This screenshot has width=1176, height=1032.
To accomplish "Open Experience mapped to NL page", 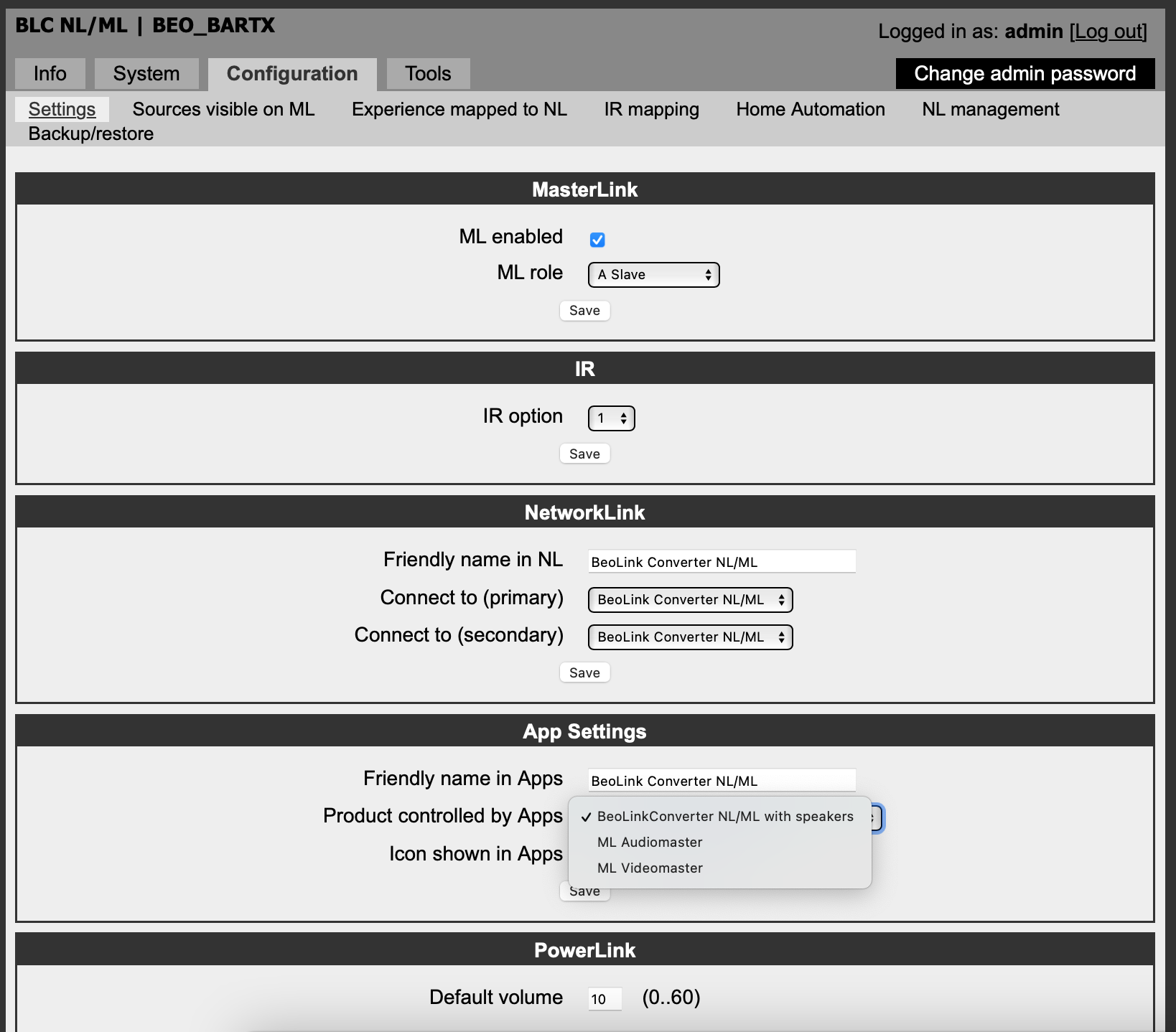I will click(459, 109).
